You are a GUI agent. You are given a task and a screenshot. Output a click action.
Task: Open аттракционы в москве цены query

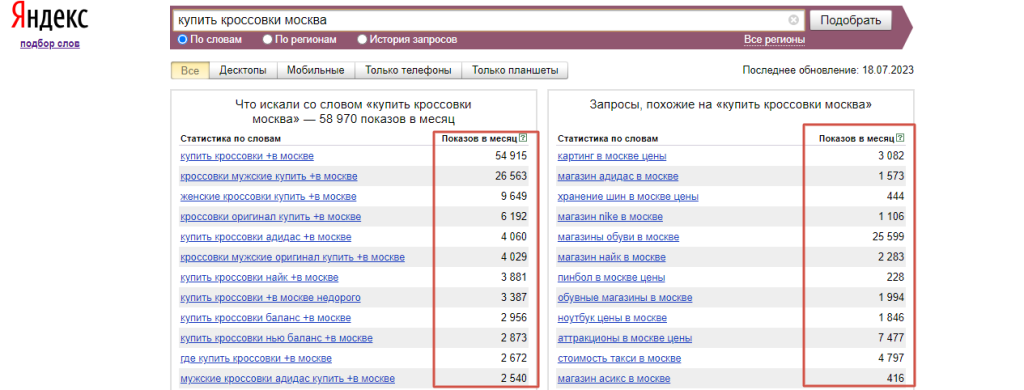point(625,338)
